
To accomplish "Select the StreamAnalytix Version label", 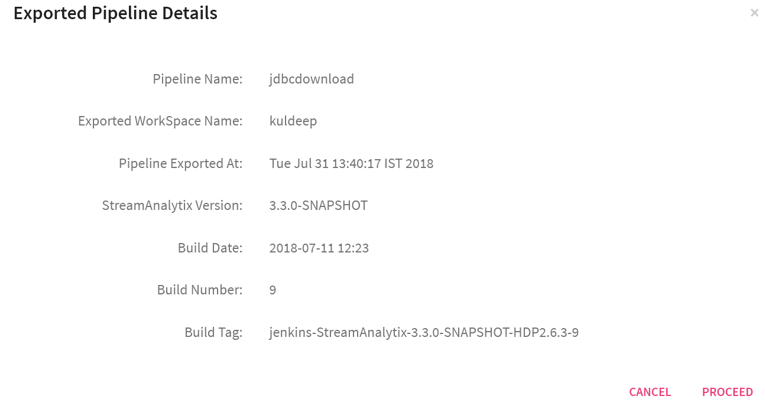I will [172, 205].
